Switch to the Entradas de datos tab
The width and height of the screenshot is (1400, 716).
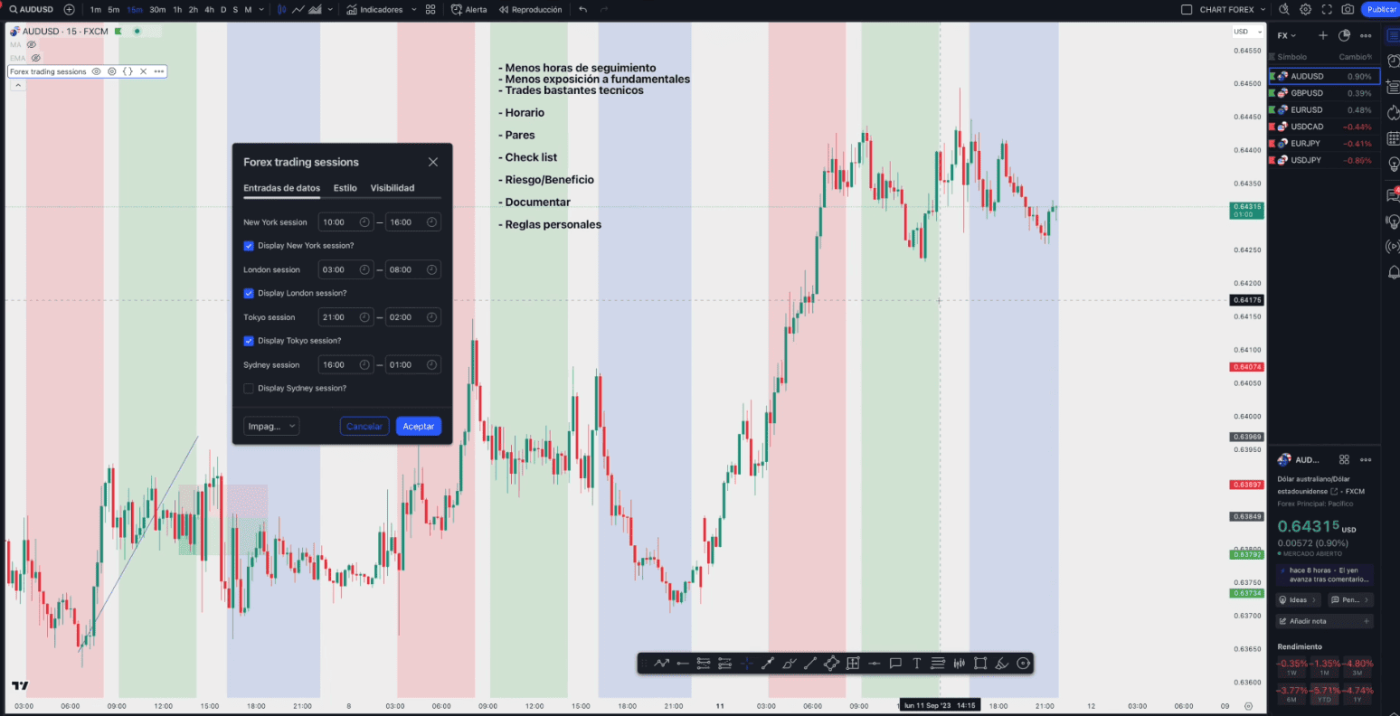pyautogui.click(x=282, y=188)
